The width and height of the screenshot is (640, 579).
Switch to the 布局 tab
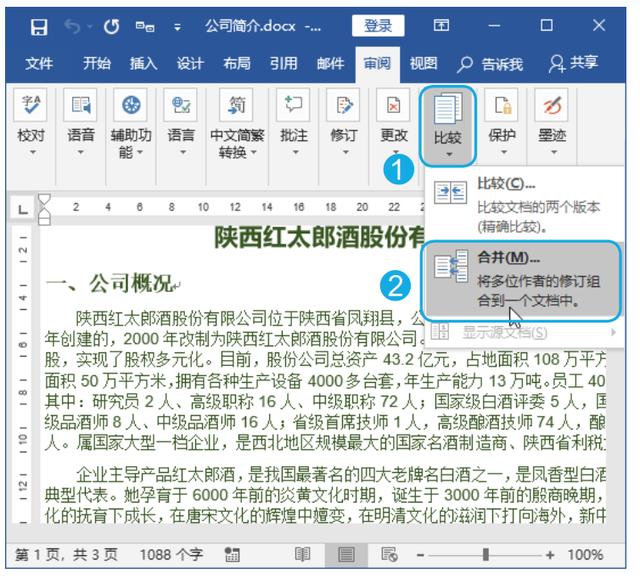click(x=237, y=63)
